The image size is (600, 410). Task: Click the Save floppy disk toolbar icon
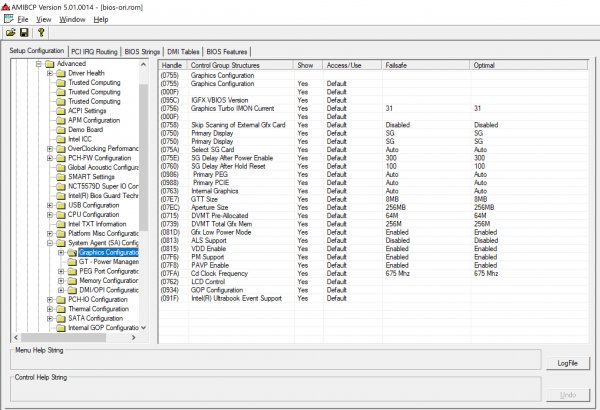click(x=24, y=33)
